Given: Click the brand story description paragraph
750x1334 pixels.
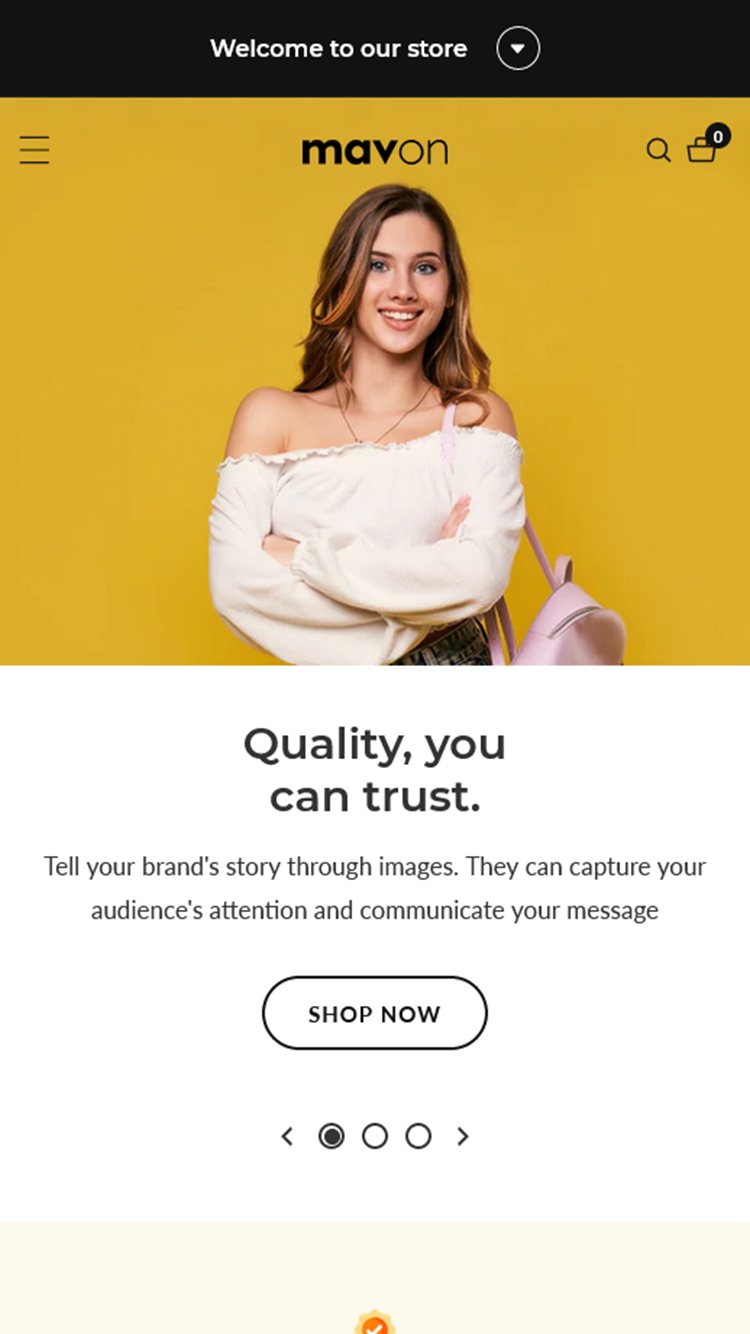Looking at the screenshot, I should click(375, 888).
